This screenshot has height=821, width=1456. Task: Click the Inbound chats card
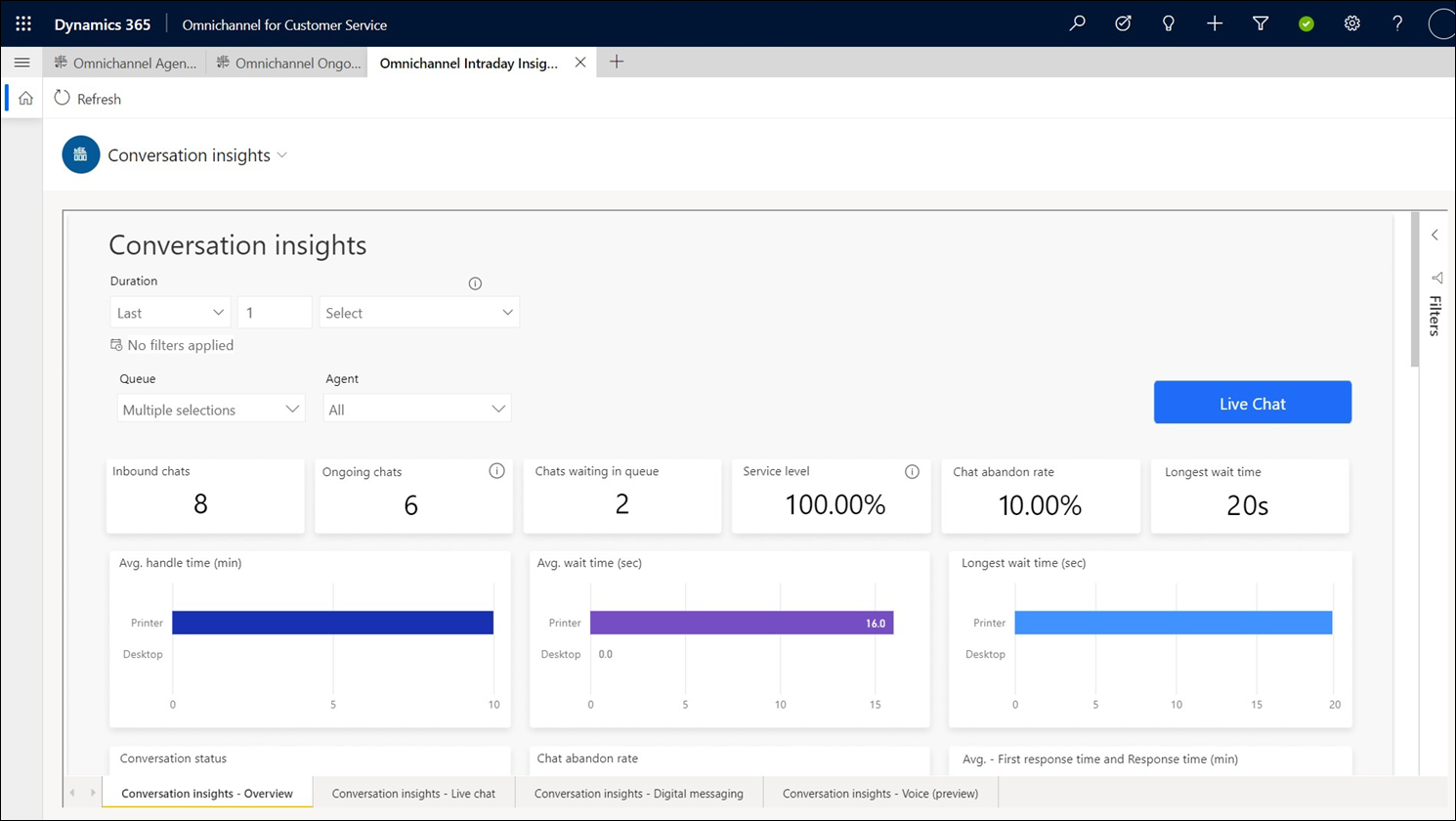[x=205, y=496]
